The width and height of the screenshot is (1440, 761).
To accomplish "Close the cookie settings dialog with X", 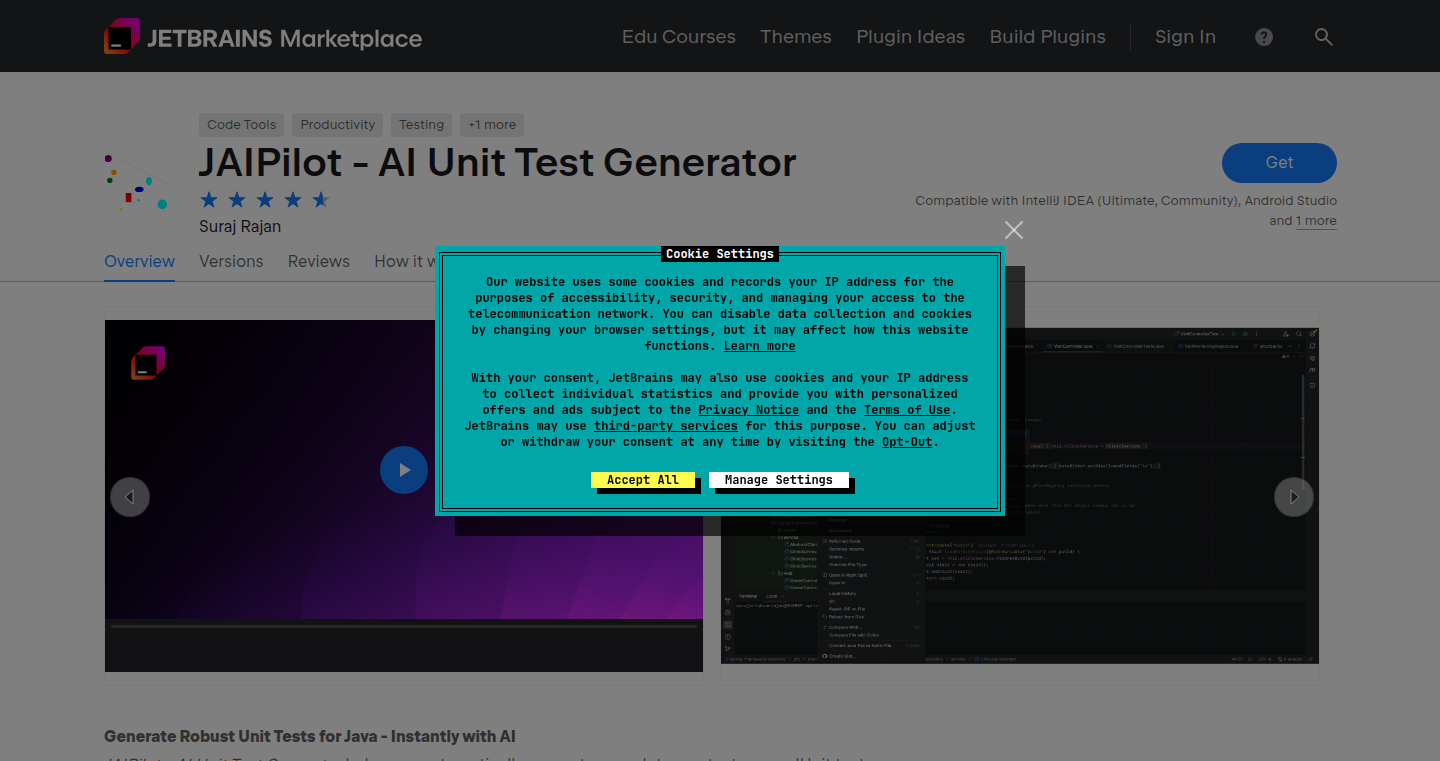I will pyautogui.click(x=1014, y=230).
